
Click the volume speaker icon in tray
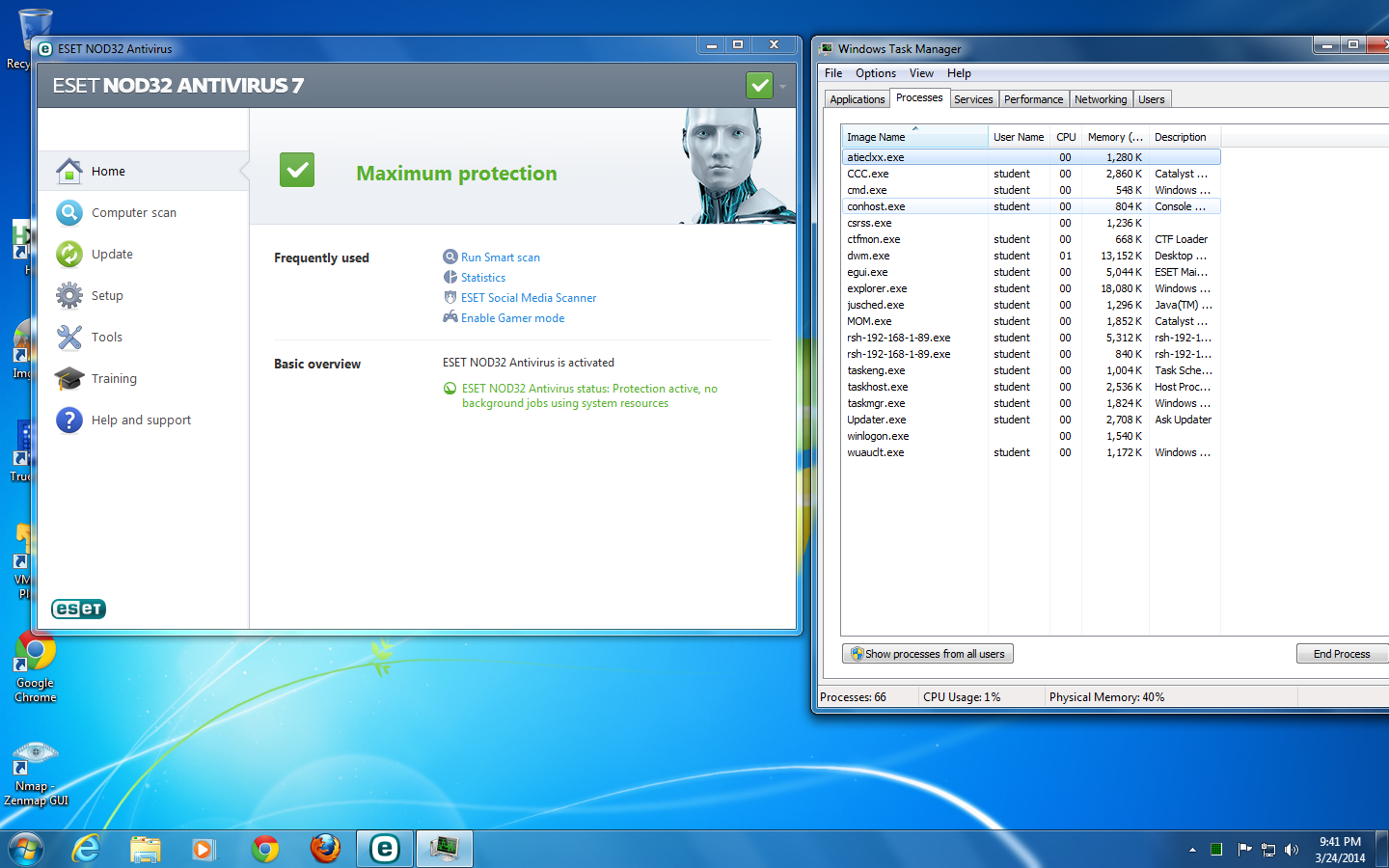click(1292, 850)
